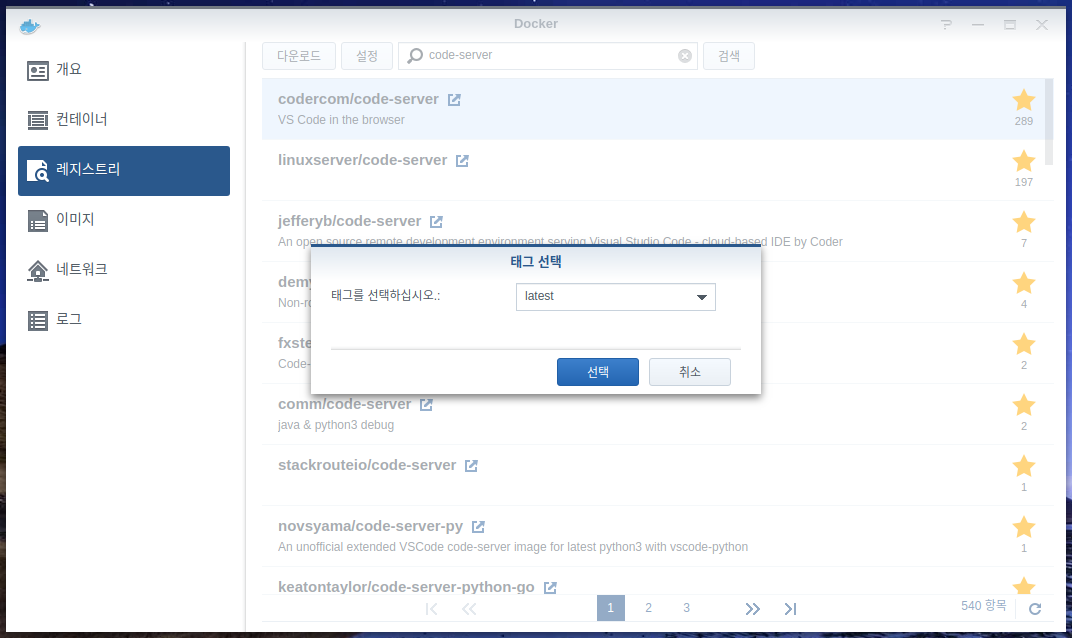Viewport: 1072px width, 638px height.
Task: Select the comm/code-server row
Action: point(654,414)
